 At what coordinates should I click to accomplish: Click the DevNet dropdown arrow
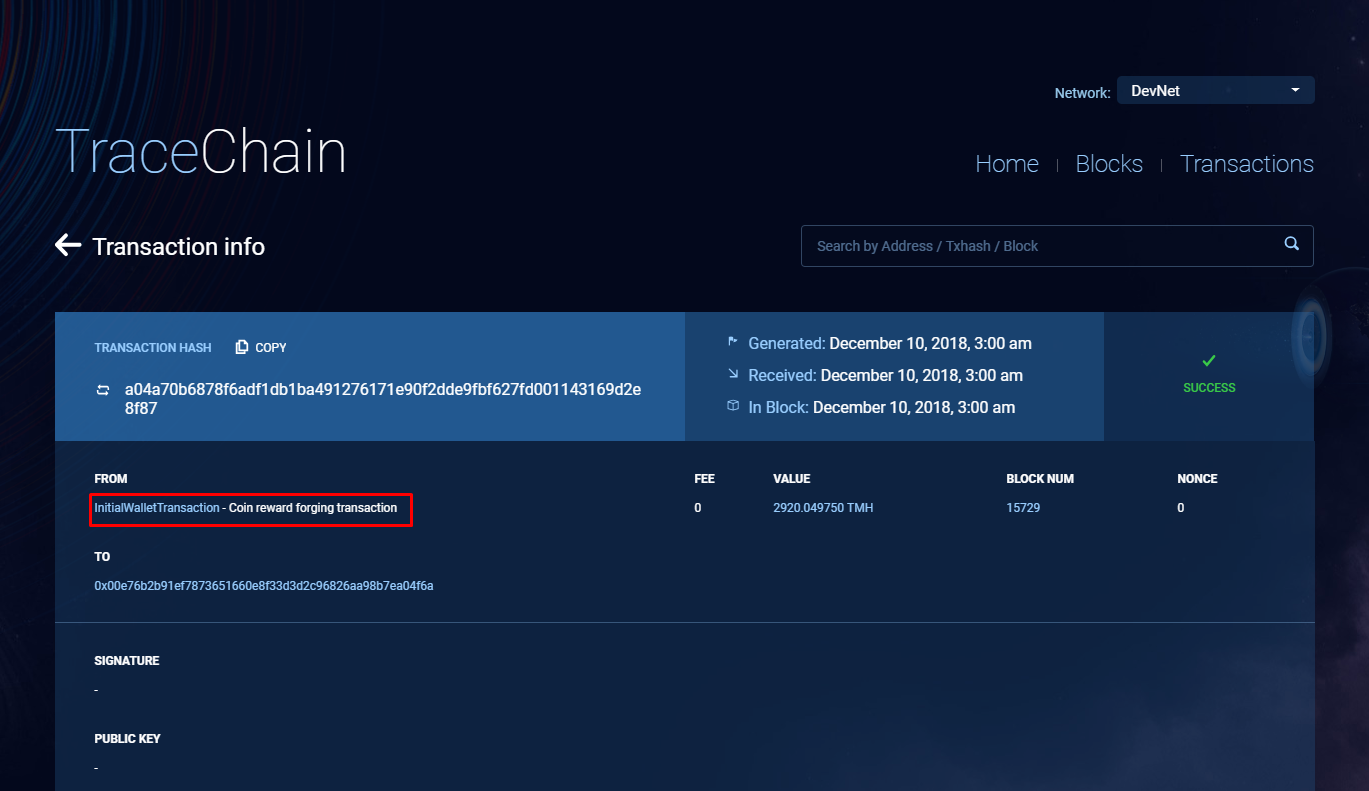click(1295, 90)
